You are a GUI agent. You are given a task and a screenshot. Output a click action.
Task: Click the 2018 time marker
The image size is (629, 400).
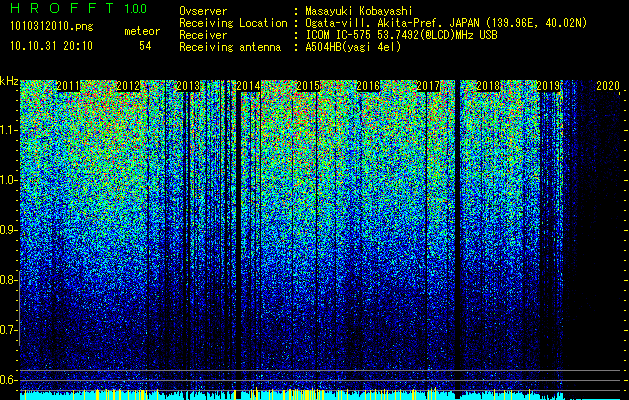point(488,86)
